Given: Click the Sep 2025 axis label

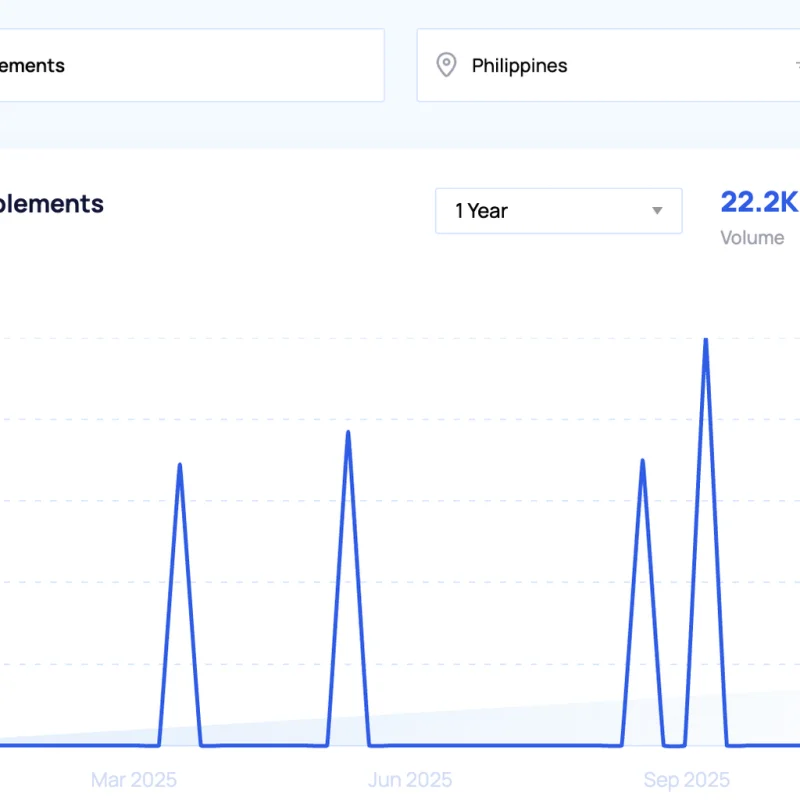Looking at the screenshot, I should point(688,779).
